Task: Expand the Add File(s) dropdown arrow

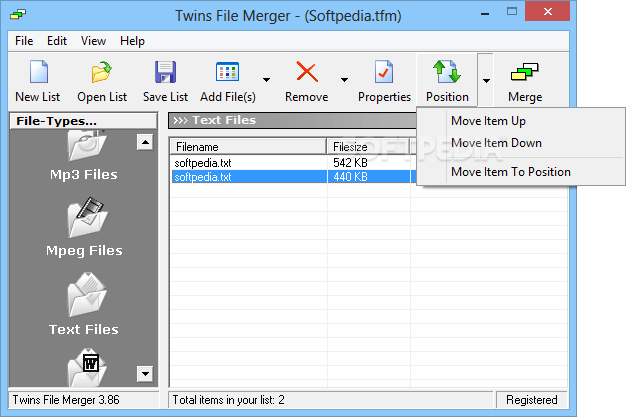Action: click(x=266, y=80)
